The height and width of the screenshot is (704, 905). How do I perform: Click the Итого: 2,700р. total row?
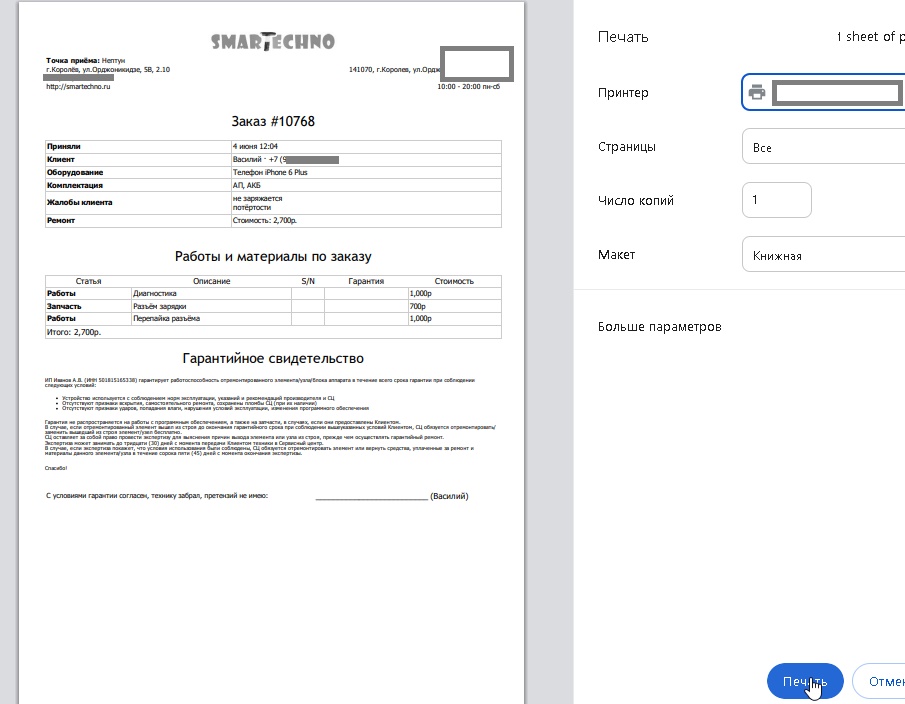(74, 330)
